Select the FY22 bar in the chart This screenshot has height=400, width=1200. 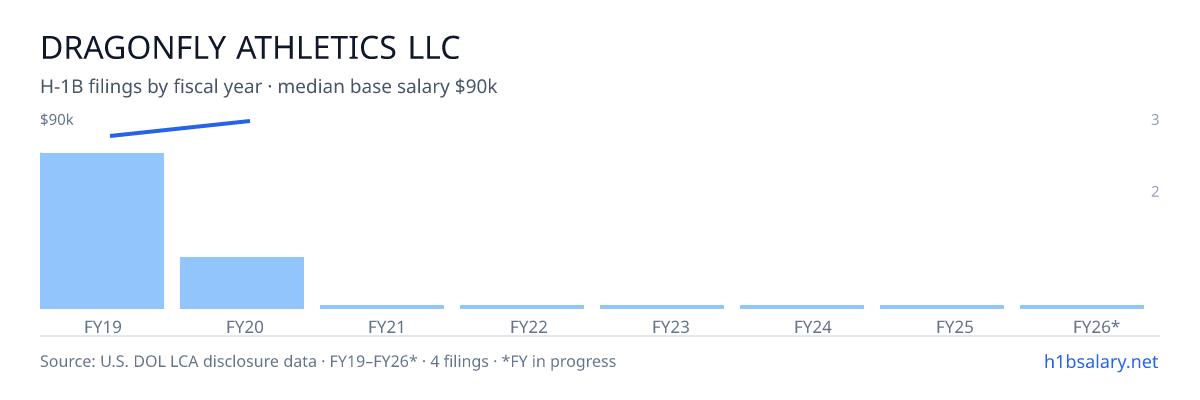pyautogui.click(x=522, y=307)
